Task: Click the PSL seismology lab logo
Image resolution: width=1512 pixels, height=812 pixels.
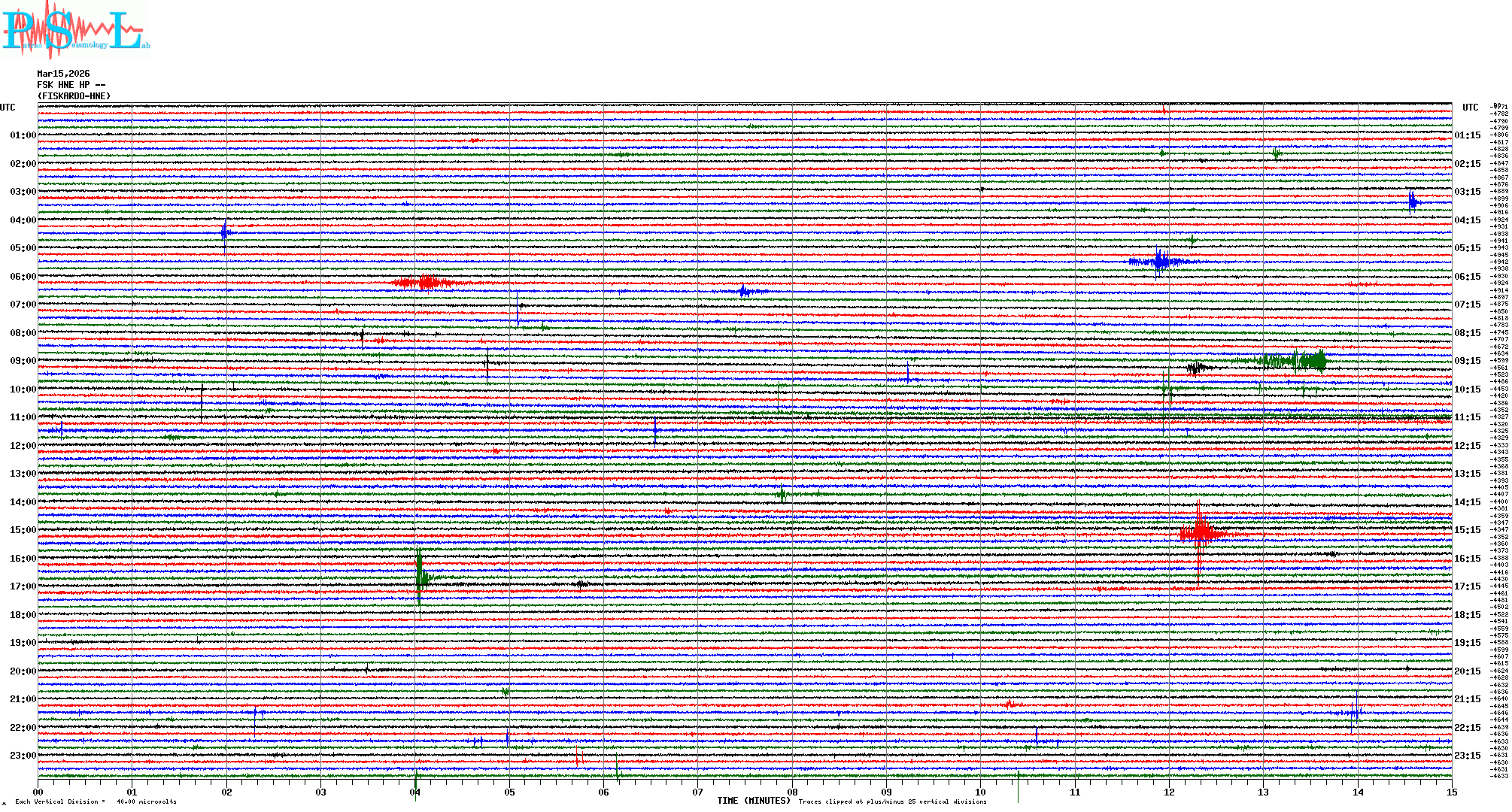Action: 75,30
